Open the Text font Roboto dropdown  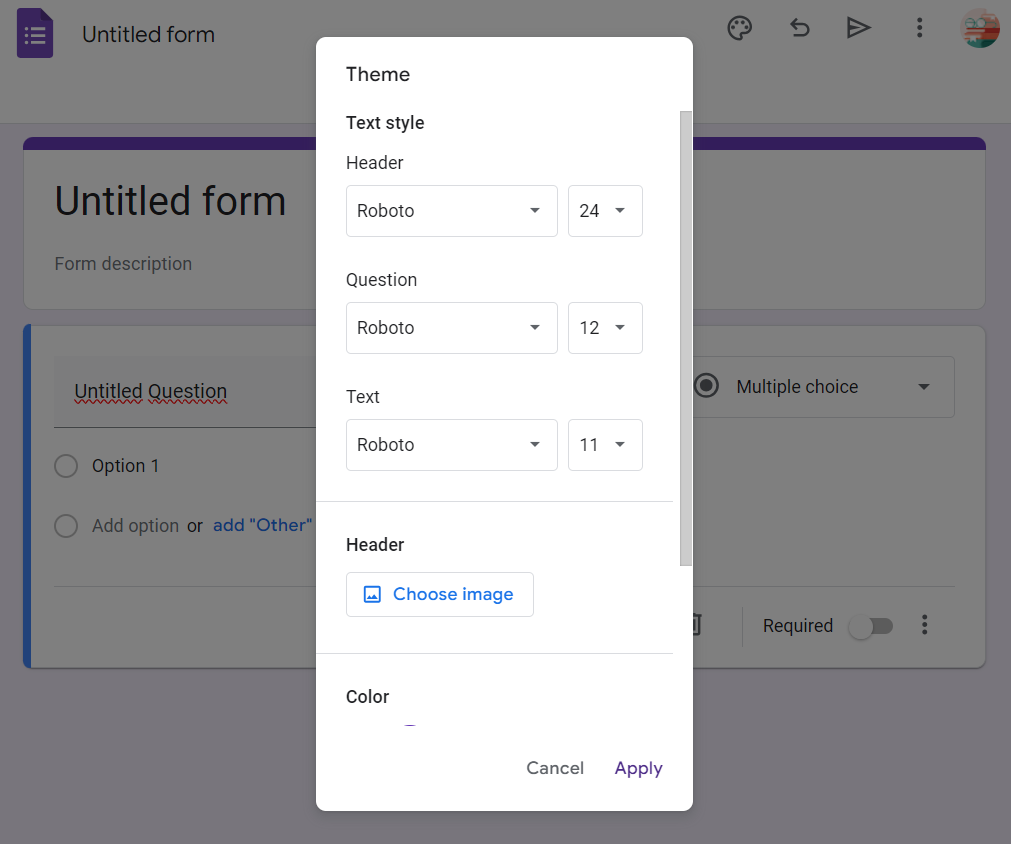451,445
